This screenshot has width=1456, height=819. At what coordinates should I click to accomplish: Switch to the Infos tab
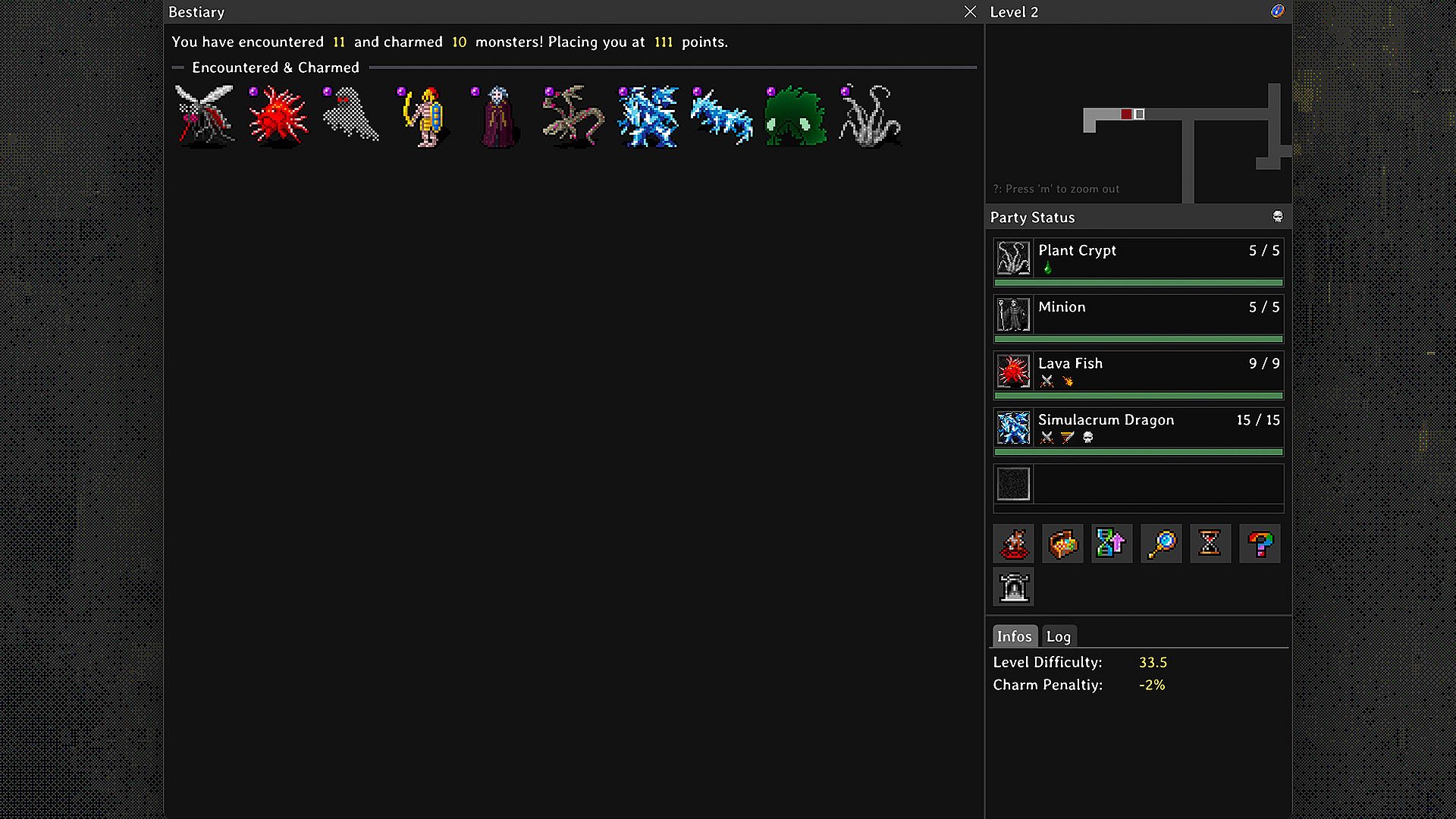click(x=1015, y=636)
